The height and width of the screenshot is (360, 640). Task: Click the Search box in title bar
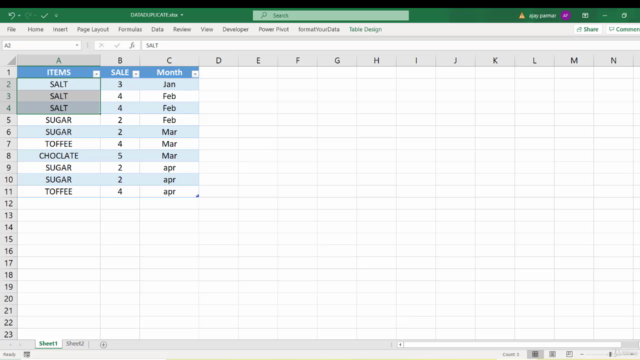331,16
